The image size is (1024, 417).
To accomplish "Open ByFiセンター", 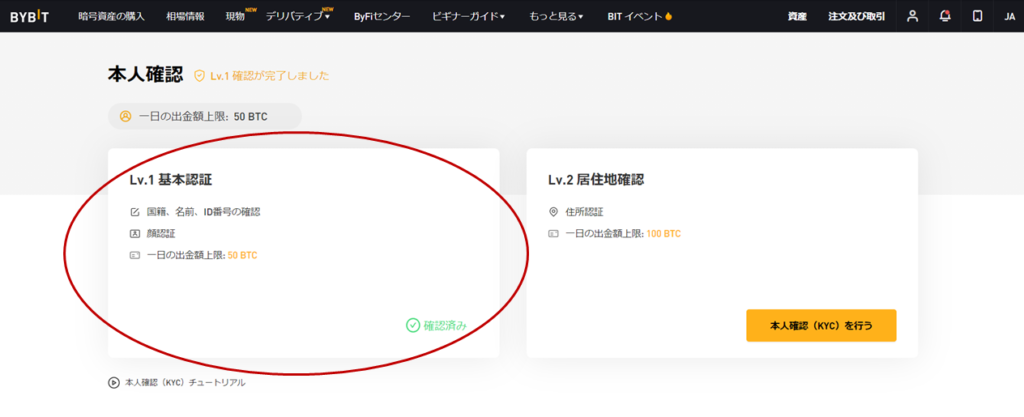I will pos(382,16).
